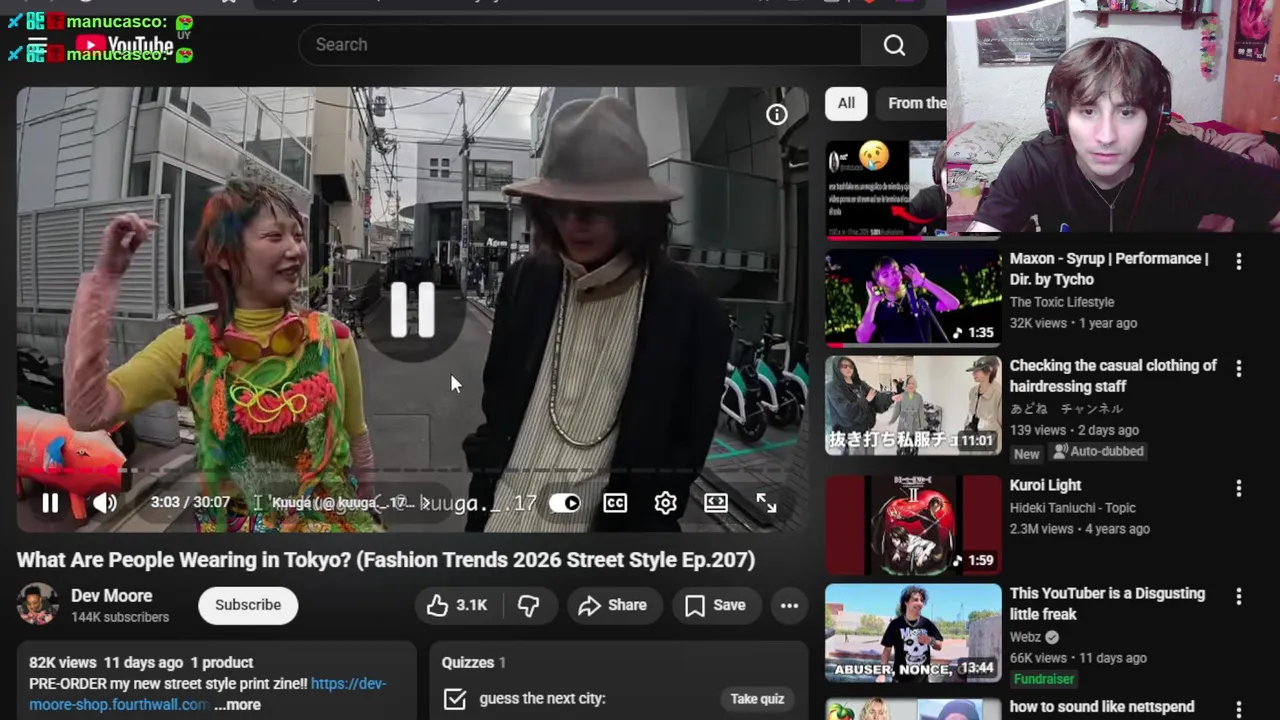Toggle the autoplay switch in player controls
1280x720 pixels.
click(565, 503)
